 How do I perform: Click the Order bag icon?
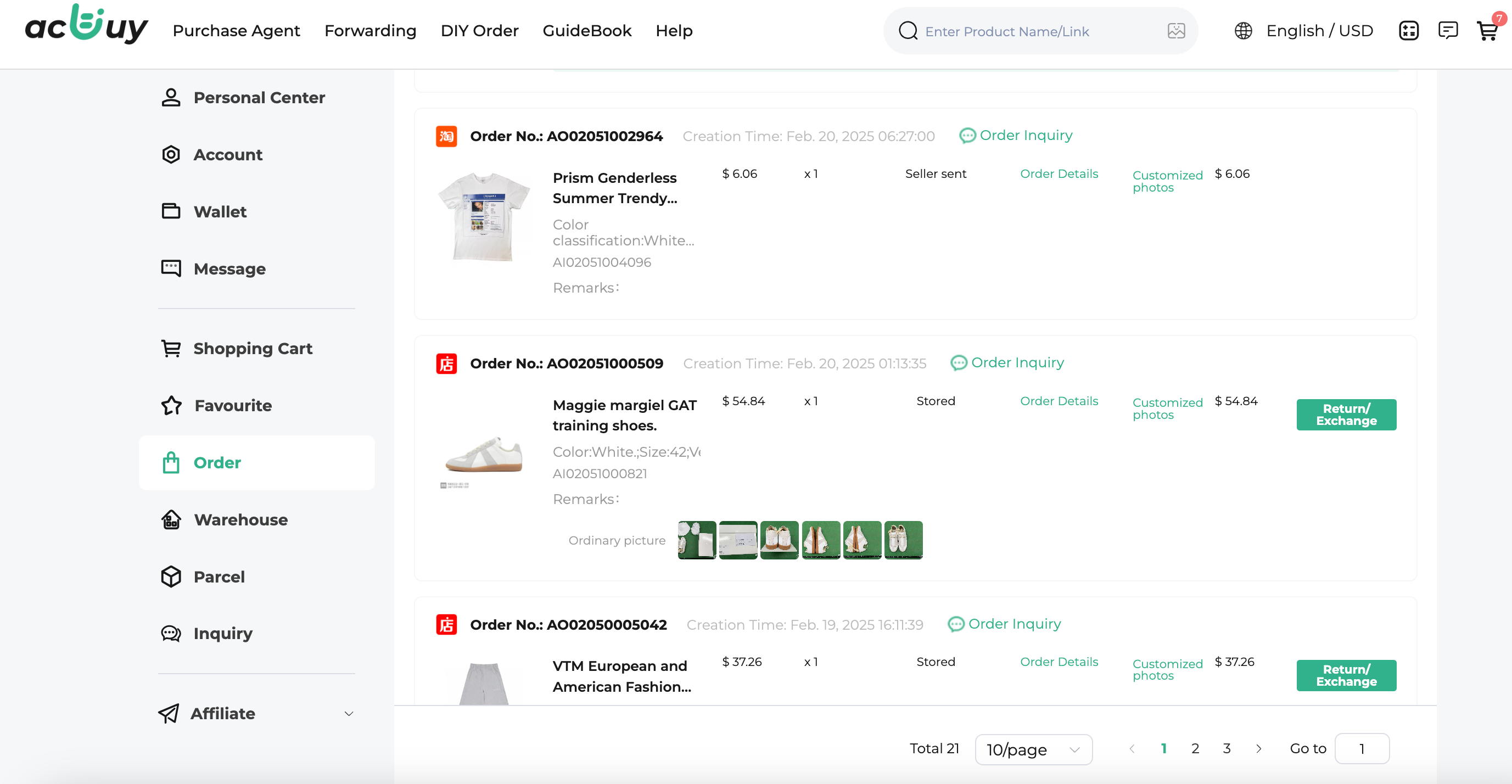[171, 462]
